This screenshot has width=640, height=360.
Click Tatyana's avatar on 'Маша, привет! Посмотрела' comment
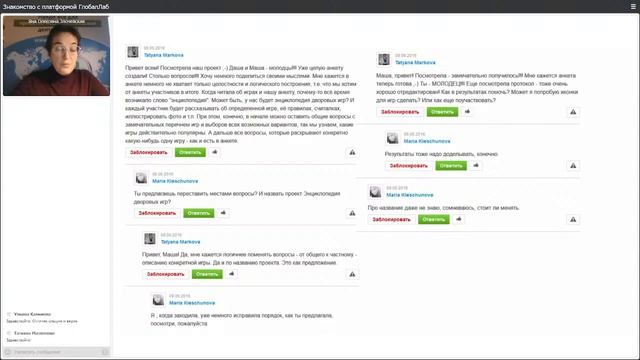384,59
